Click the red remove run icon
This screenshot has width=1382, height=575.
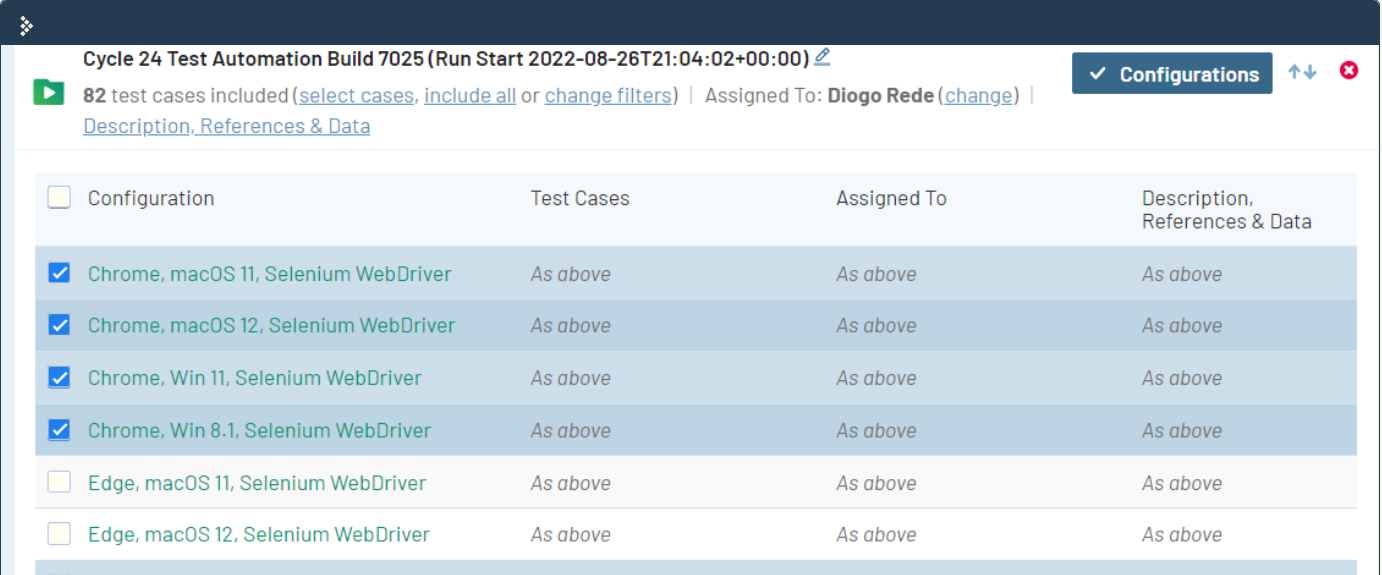pos(1349,70)
